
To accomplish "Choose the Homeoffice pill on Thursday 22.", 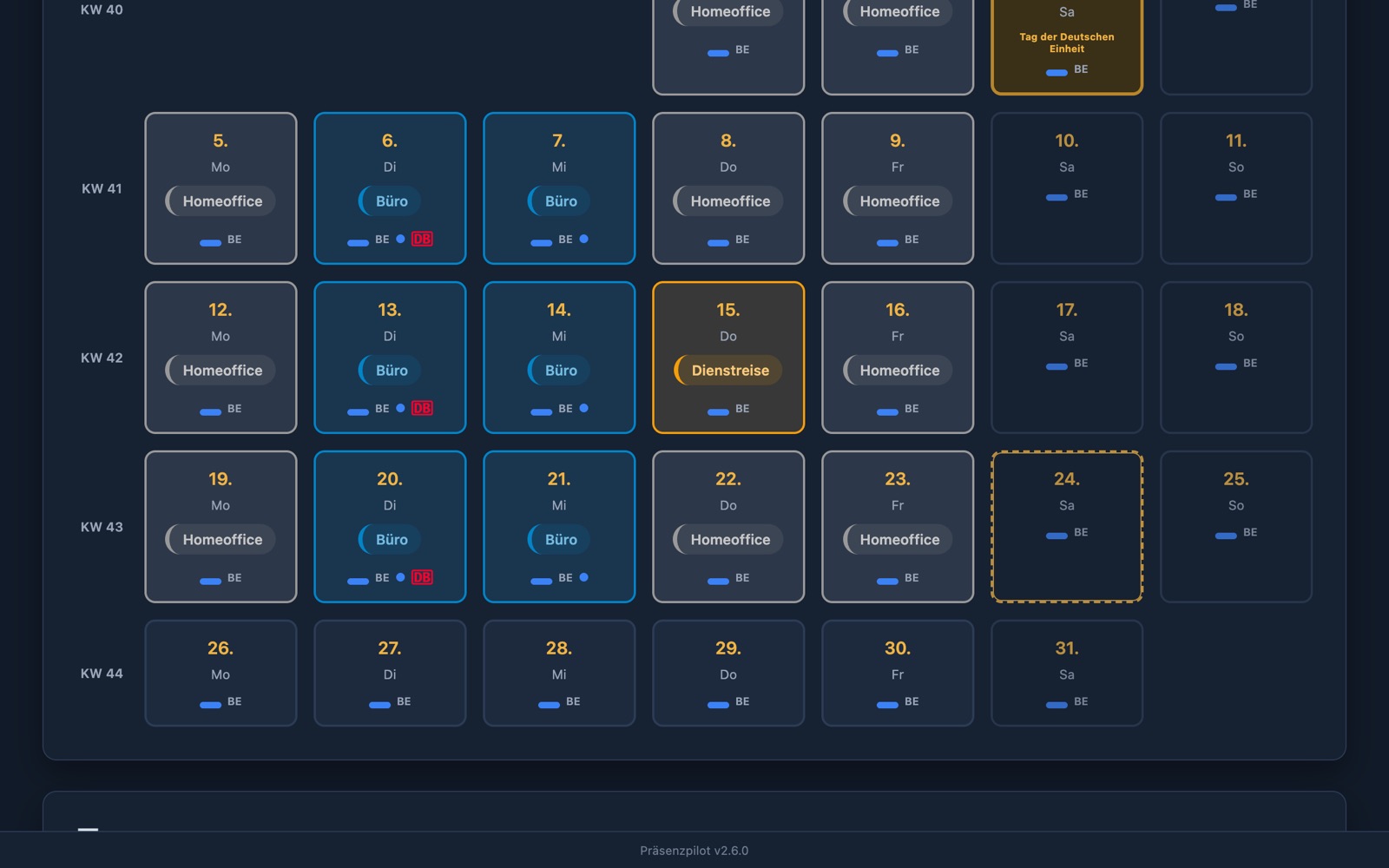I will [728, 540].
